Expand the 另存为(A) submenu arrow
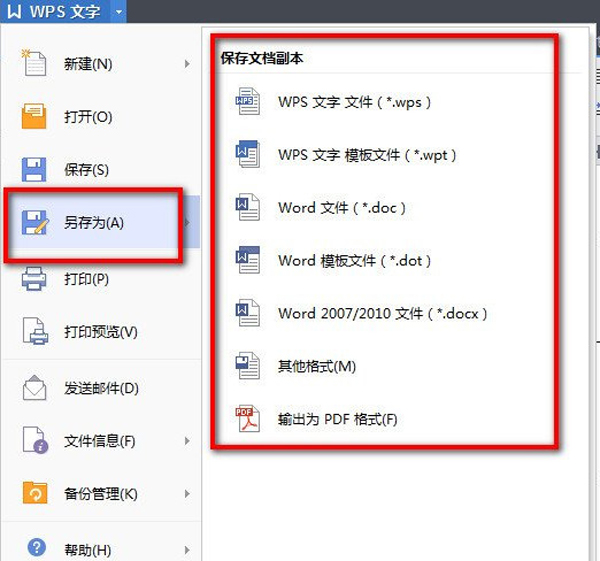600x561 pixels. click(x=188, y=222)
